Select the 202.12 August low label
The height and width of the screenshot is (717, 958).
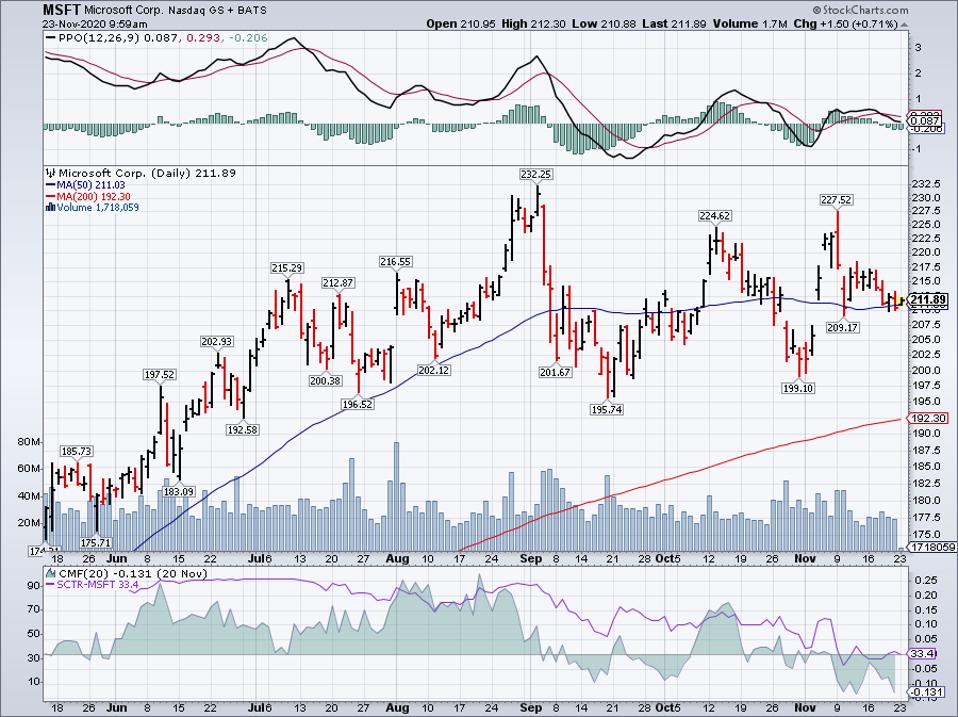(434, 369)
